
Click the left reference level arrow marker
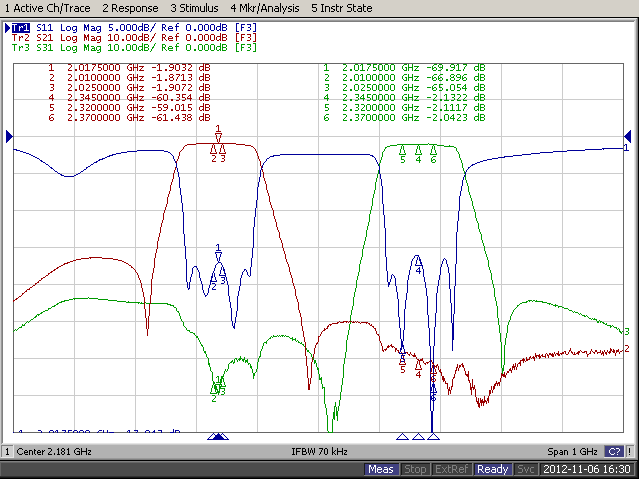[x=9, y=137]
